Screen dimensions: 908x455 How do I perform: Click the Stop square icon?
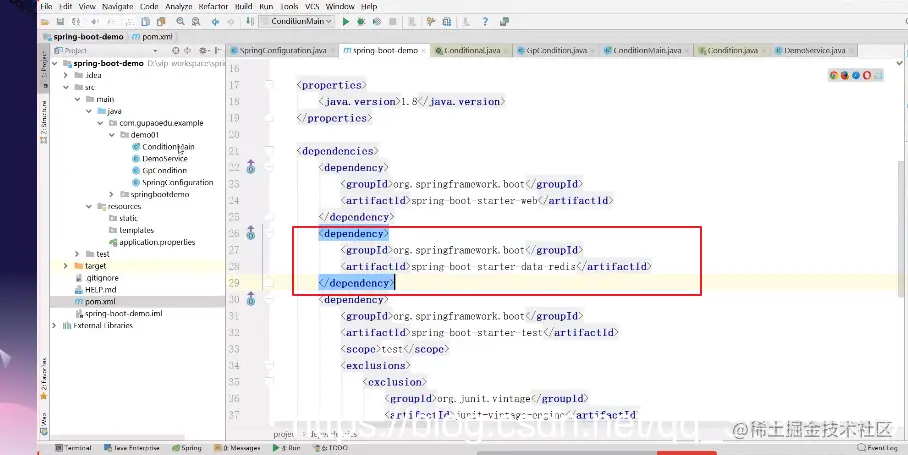click(393, 21)
